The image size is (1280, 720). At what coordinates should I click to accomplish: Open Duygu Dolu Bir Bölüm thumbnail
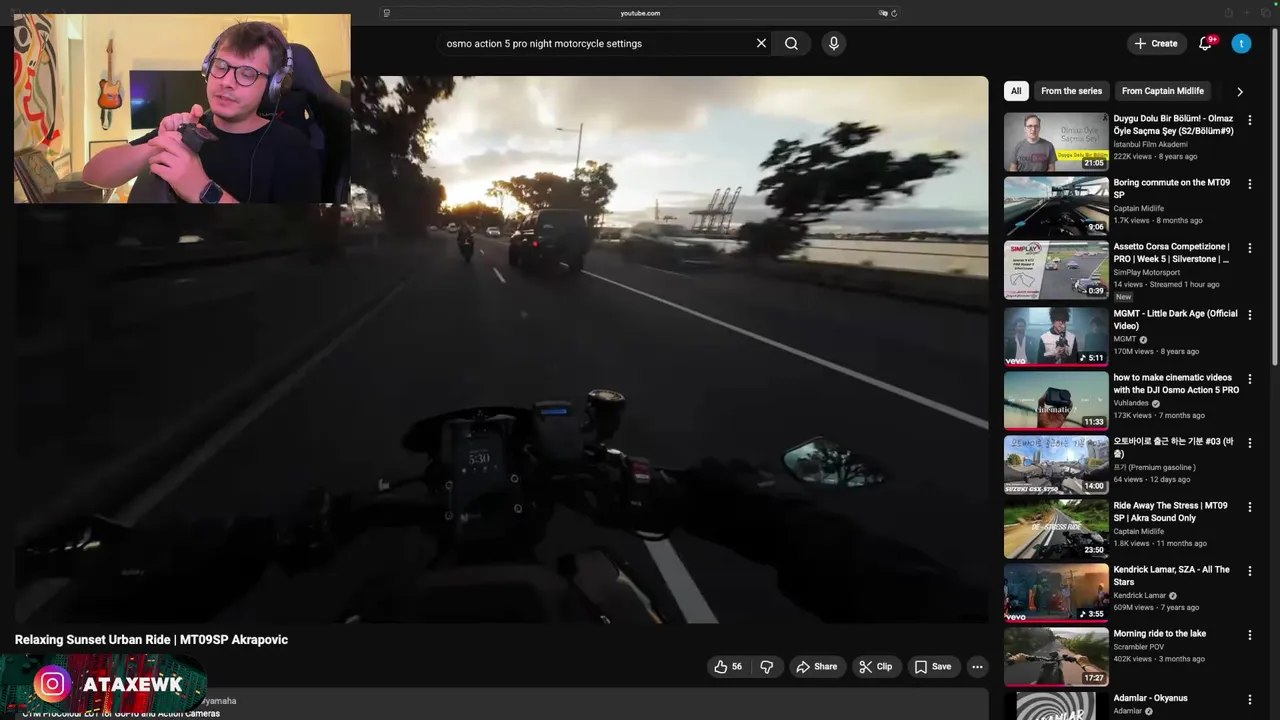(1056, 141)
